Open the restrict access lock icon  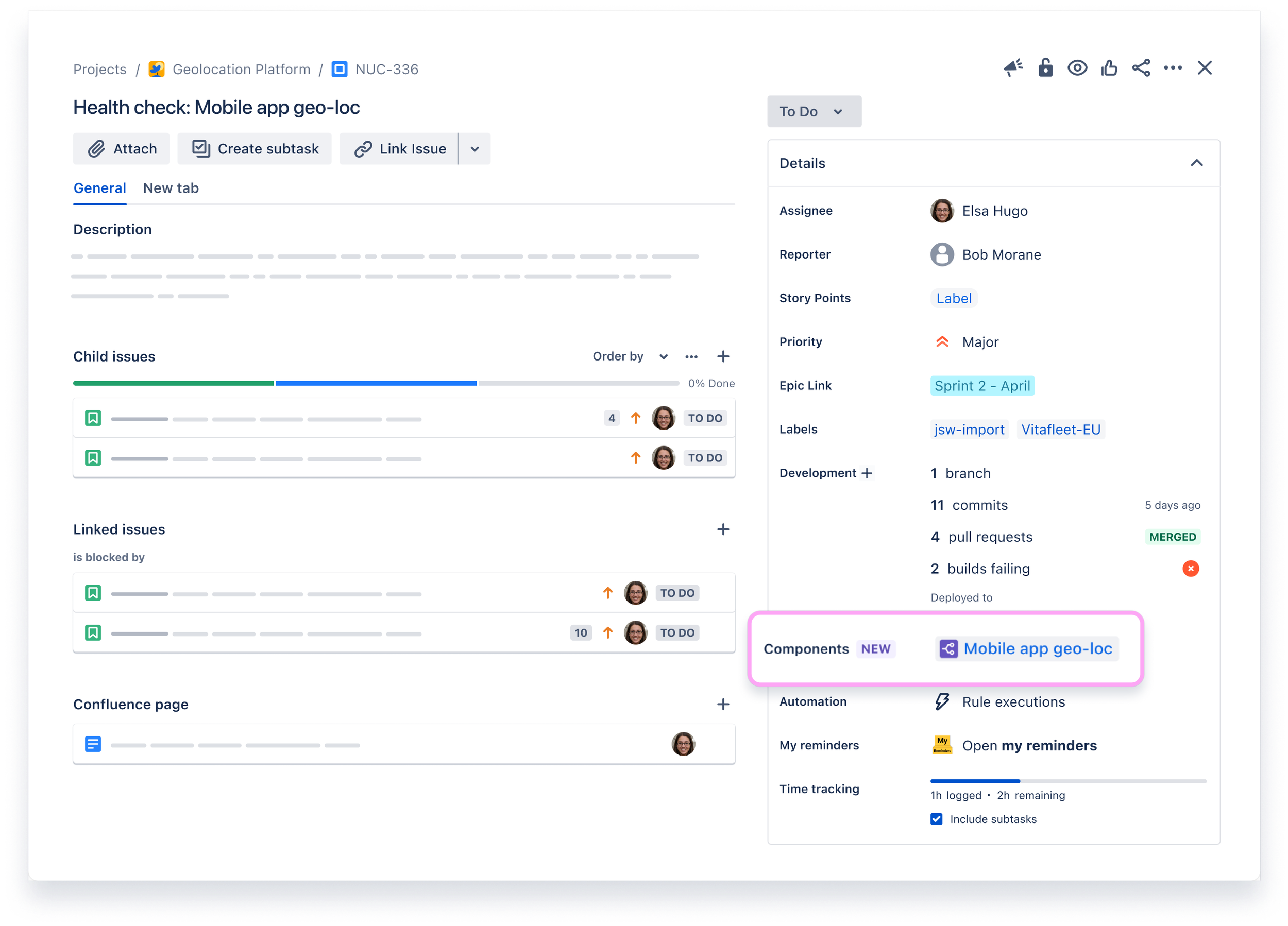pyautogui.click(x=1045, y=67)
